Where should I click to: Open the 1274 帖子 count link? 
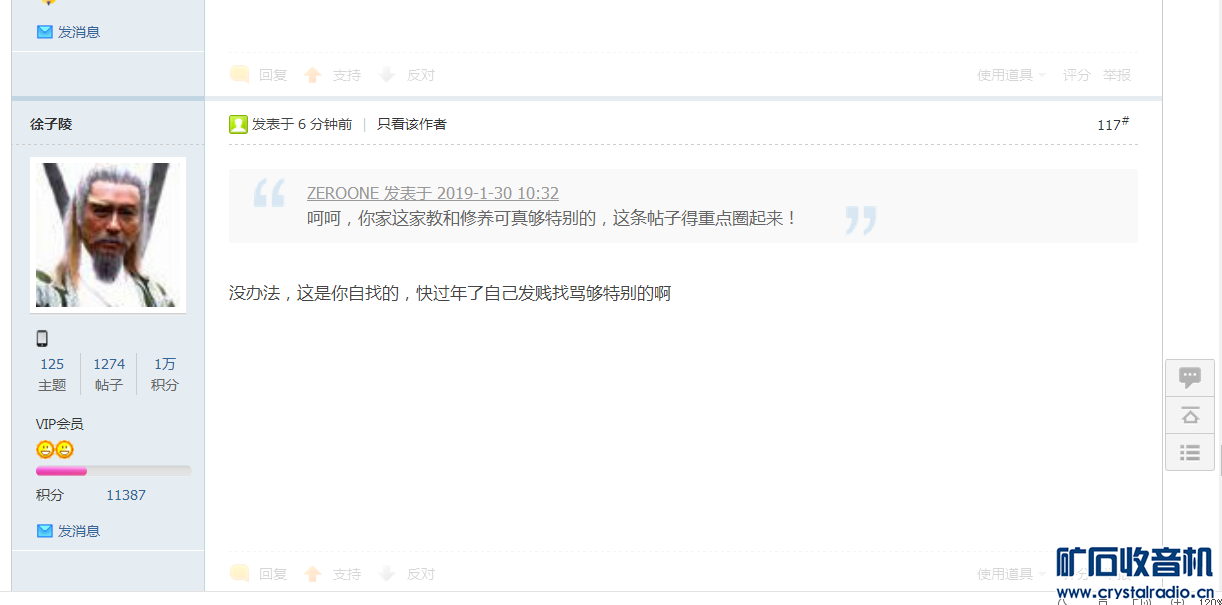click(109, 374)
